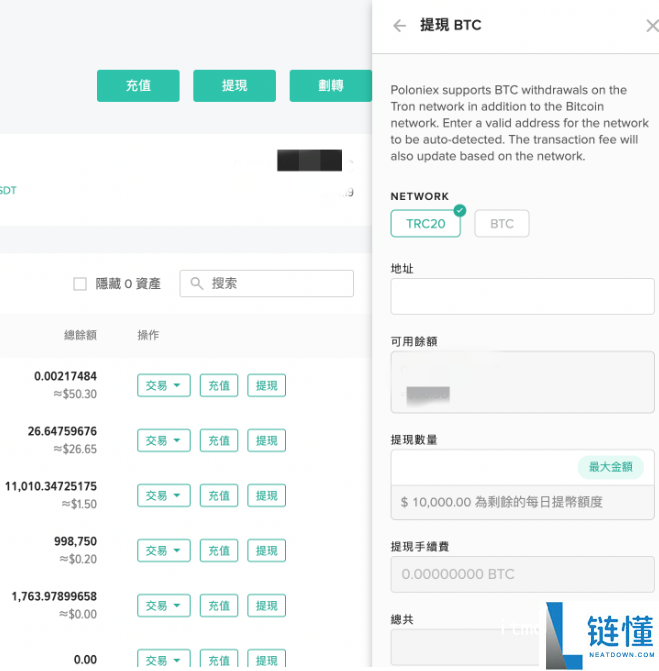Click the ≈$26.65 value text
Viewport: 659px width, 671px height.
coord(75,449)
